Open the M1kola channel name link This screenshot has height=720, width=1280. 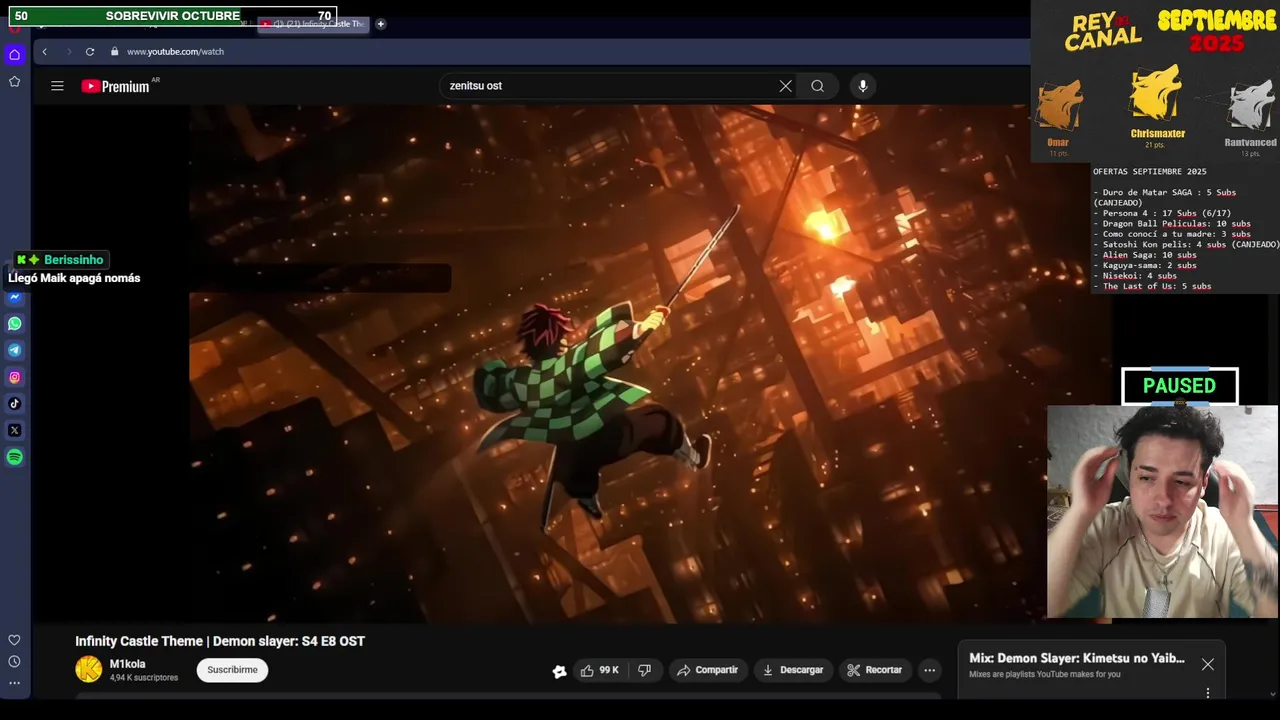pos(128,664)
